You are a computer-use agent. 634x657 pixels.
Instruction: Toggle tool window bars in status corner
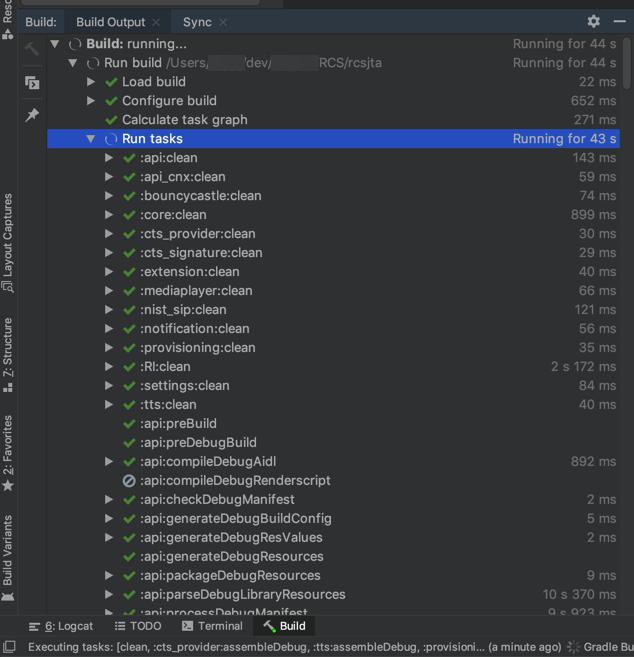click(x=9, y=648)
